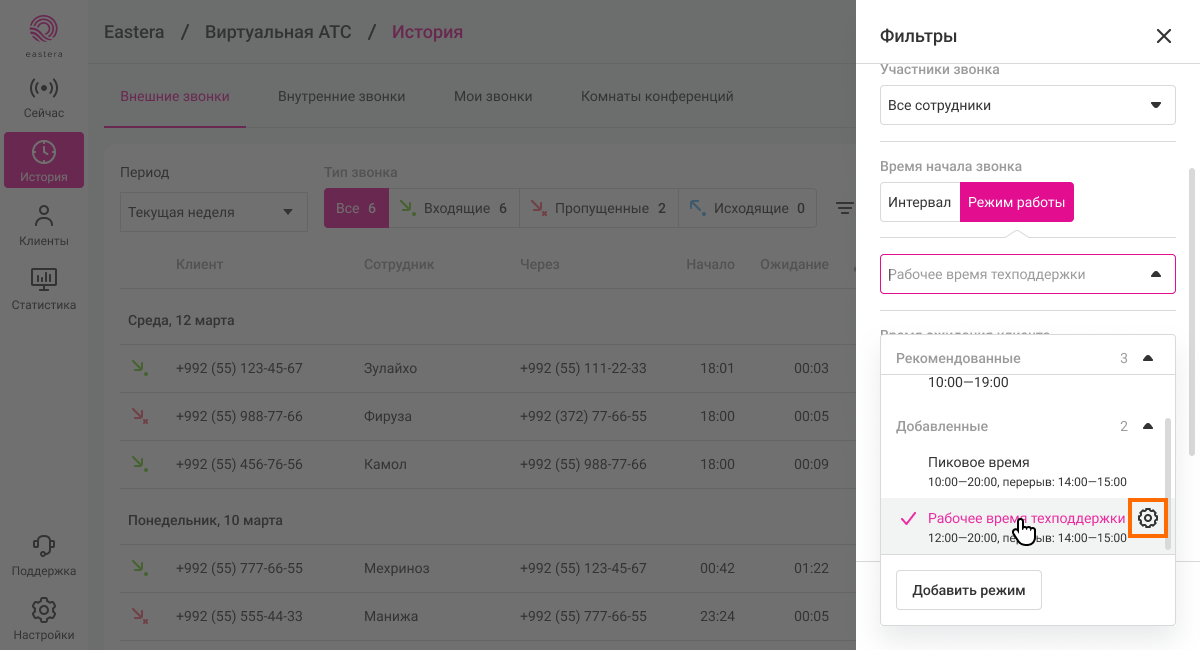
Task: Open the Сейчас live section
Action: point(44,98)
